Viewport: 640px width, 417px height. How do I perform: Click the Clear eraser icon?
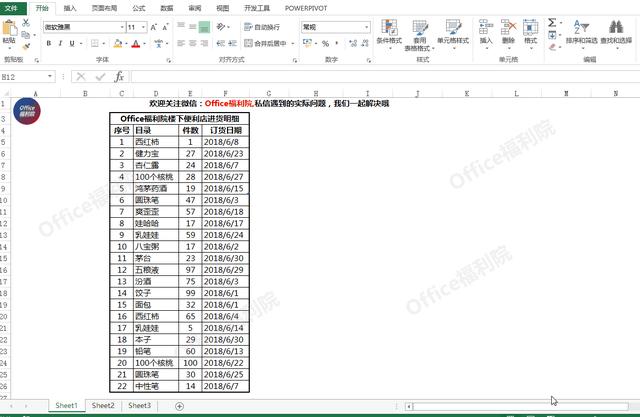[552, 47]
